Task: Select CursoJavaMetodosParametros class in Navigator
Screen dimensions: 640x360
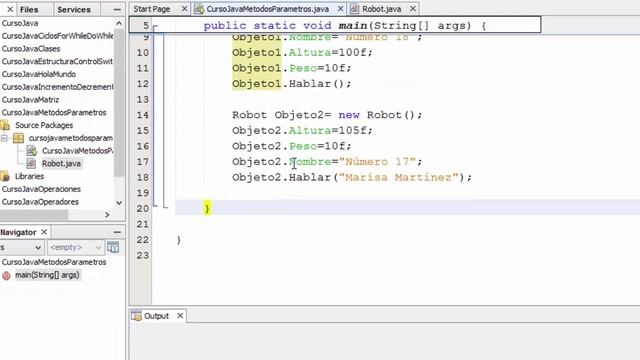Action: [x=54, y=262]
